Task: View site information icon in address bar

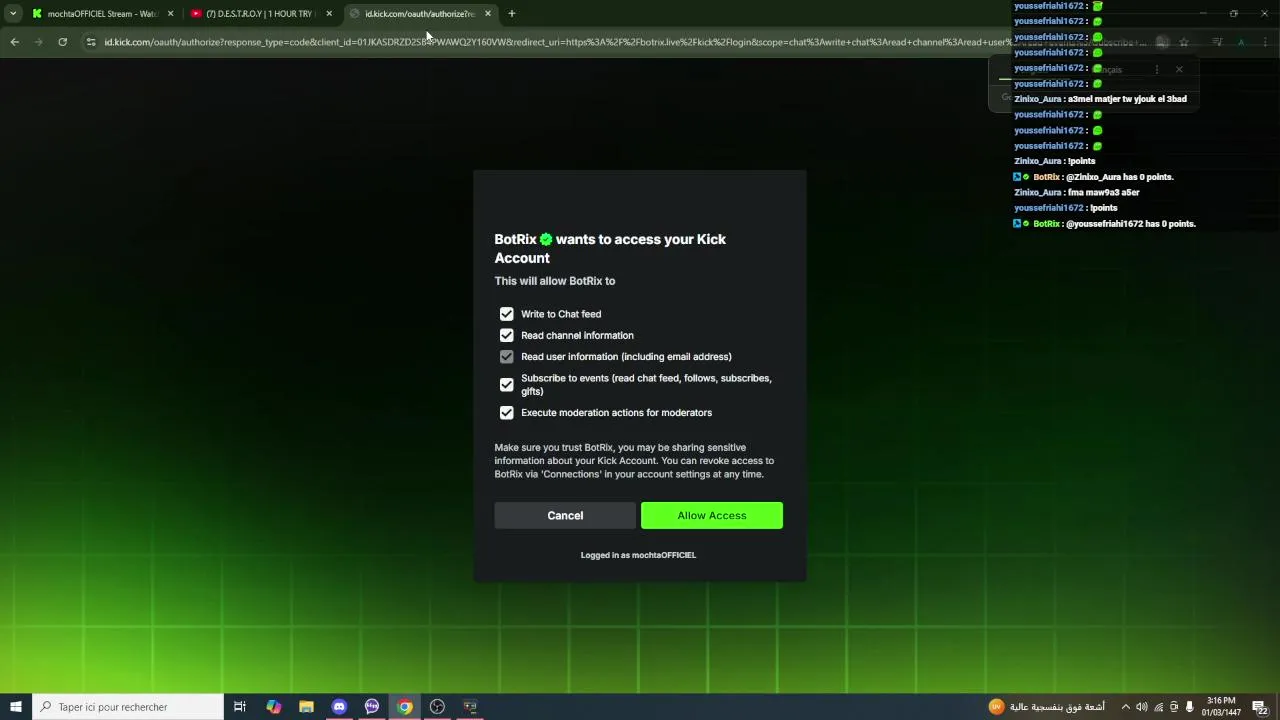Action: [x=91, y=42]
